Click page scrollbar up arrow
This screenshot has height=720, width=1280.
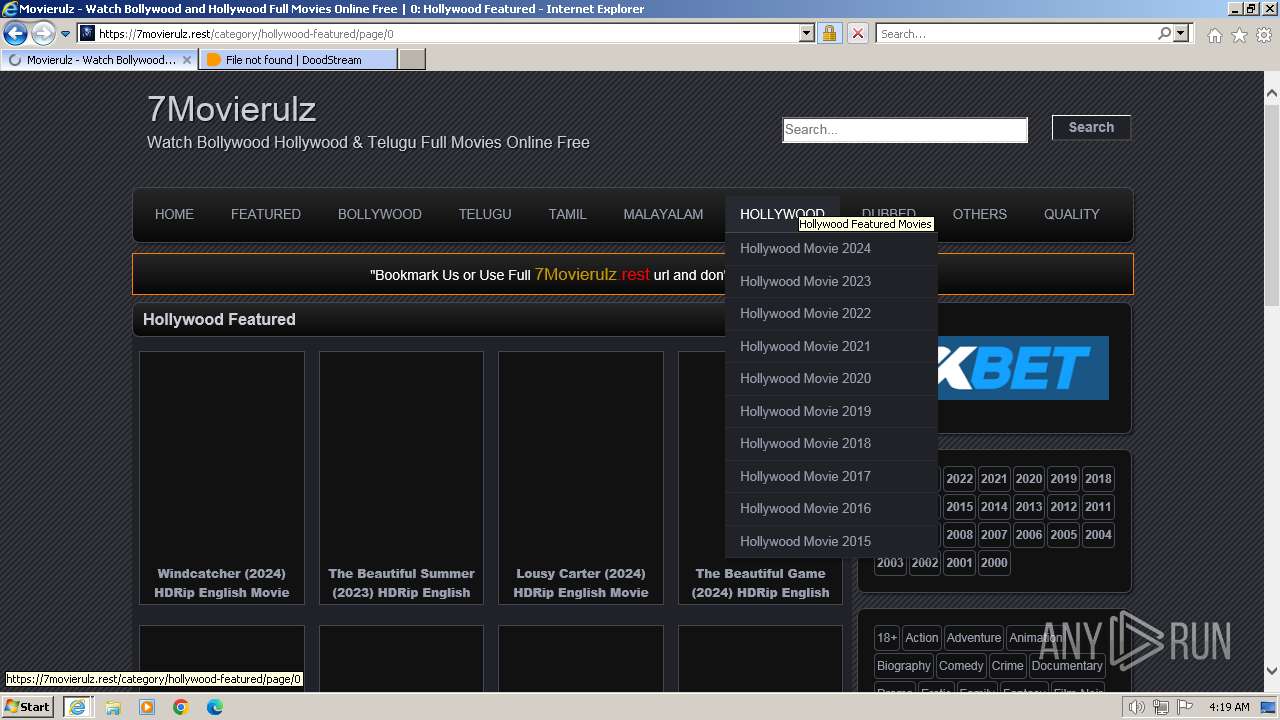pos(1272,93)
